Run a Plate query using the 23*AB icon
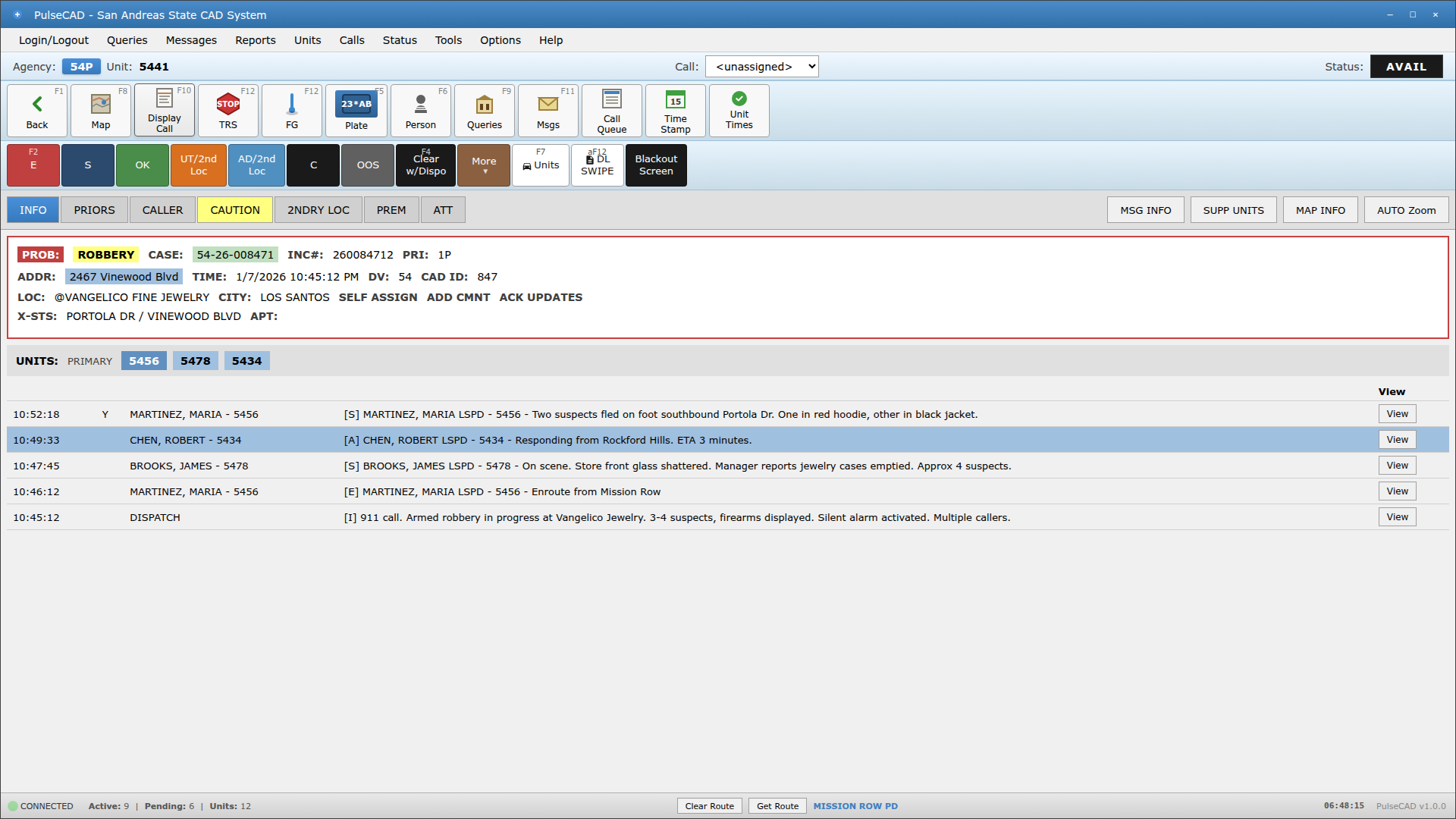Viewport: 1456px width, 819px height. click(356, 110)
